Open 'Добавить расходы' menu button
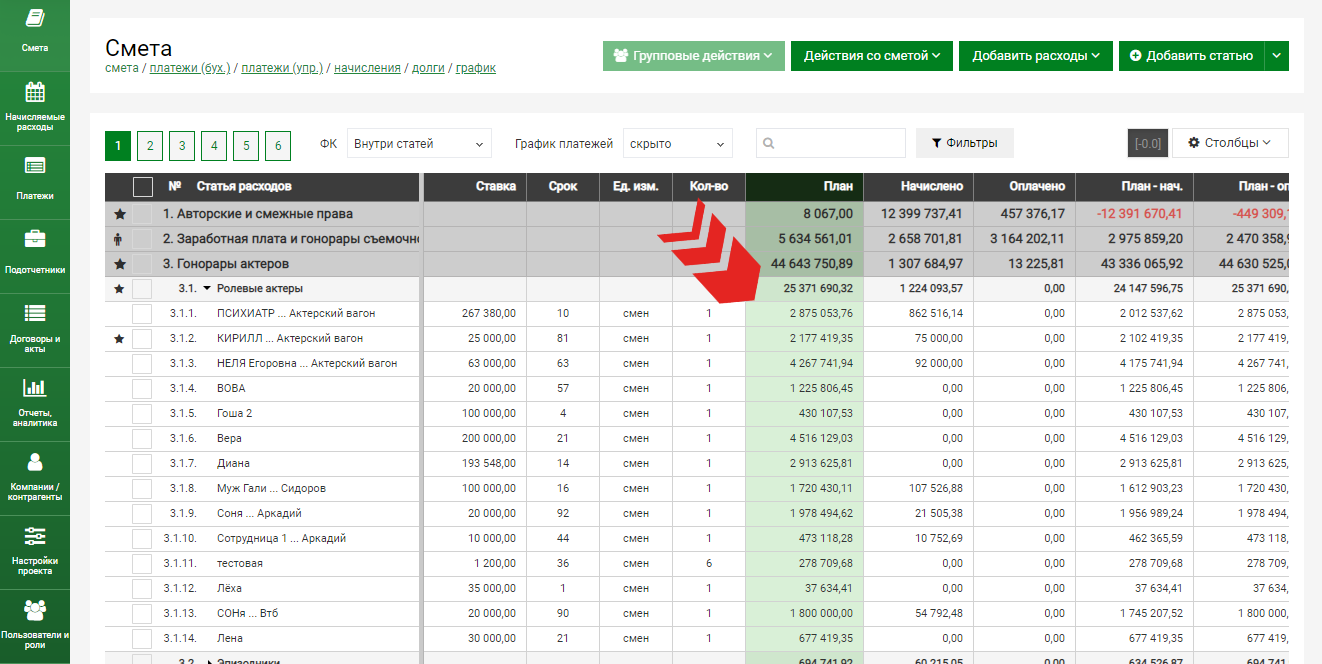1322x664 pixels. pyautogui.click(x=1035, y=56)
